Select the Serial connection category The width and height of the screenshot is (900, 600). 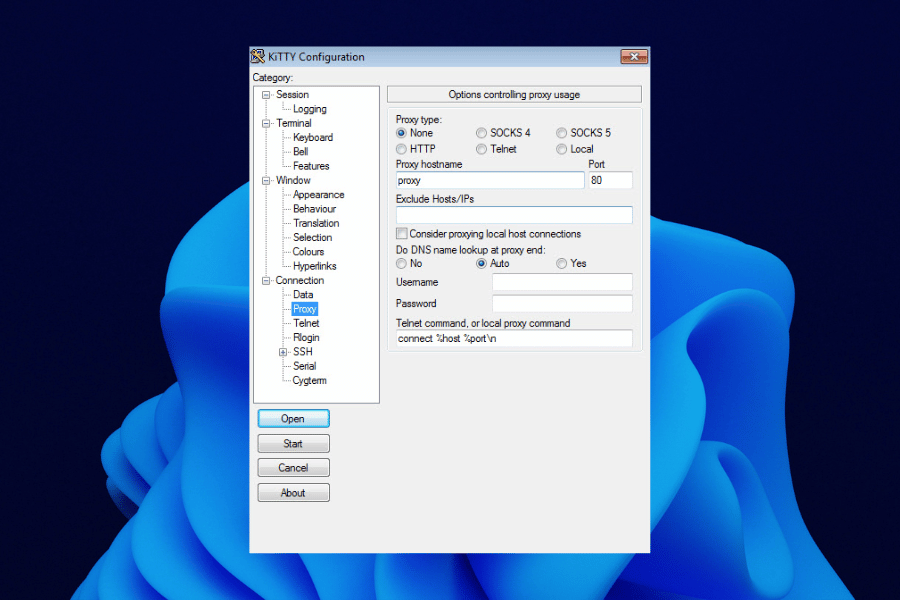click(x=304, y=366)
